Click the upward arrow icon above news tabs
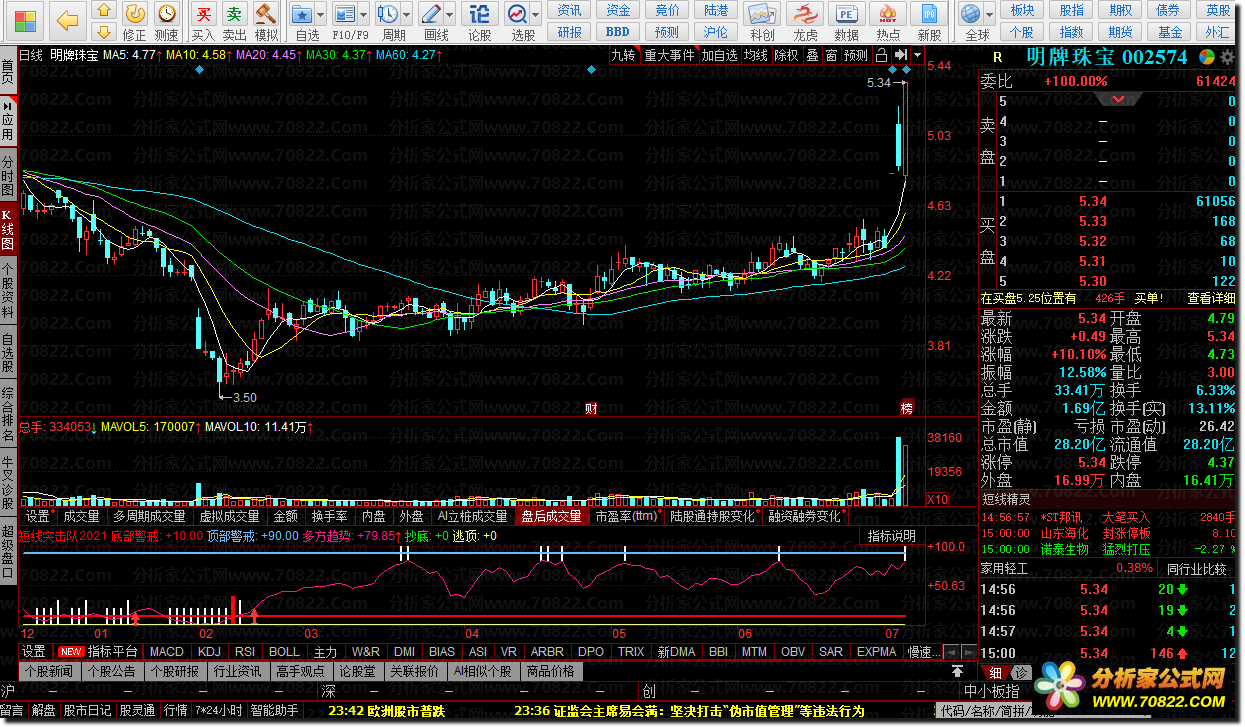The height and width of the screenshot is (727, 1245). (957, 670)
